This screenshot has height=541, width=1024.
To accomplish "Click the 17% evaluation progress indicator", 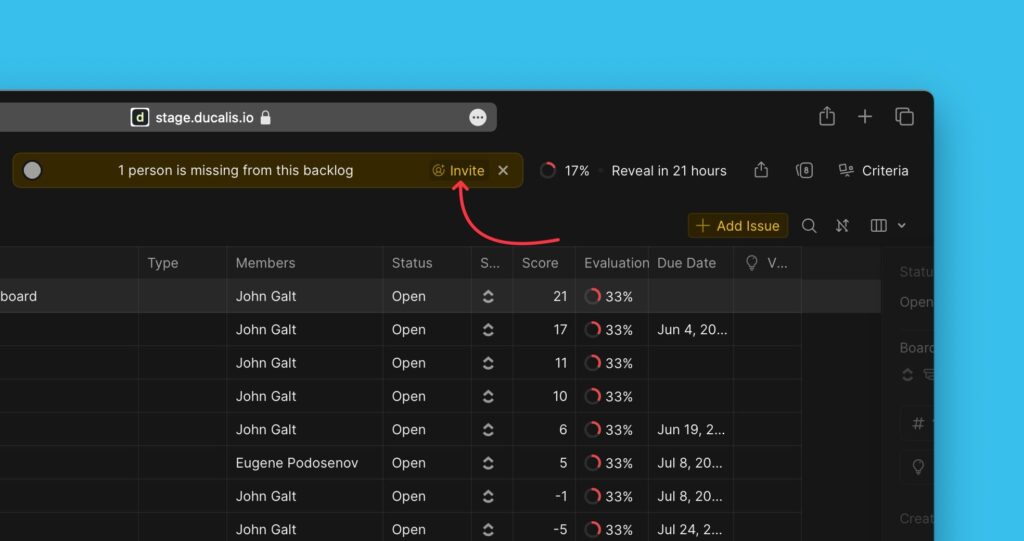I will tap(565, 170).
